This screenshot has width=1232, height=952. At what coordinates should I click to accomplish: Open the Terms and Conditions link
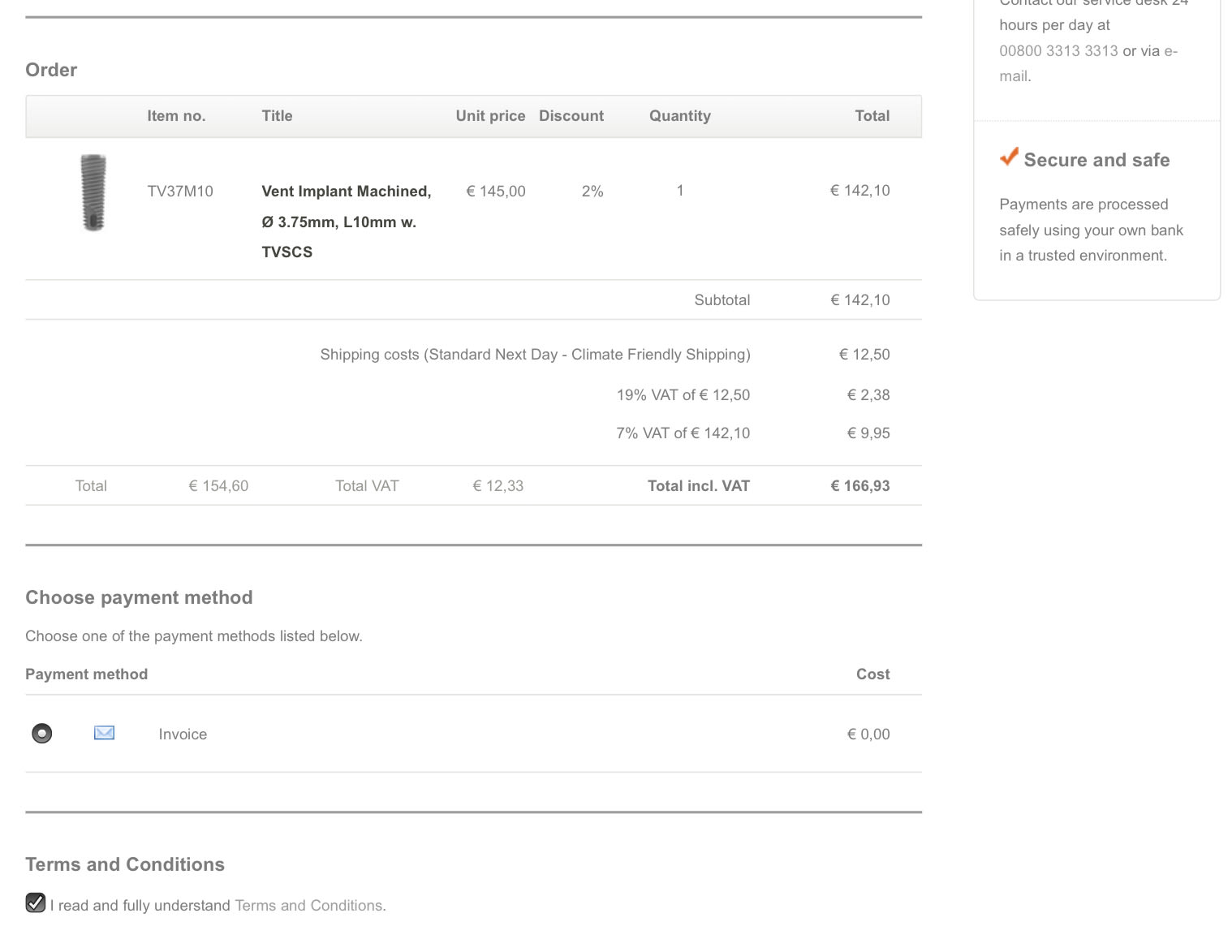pos(309,906)
